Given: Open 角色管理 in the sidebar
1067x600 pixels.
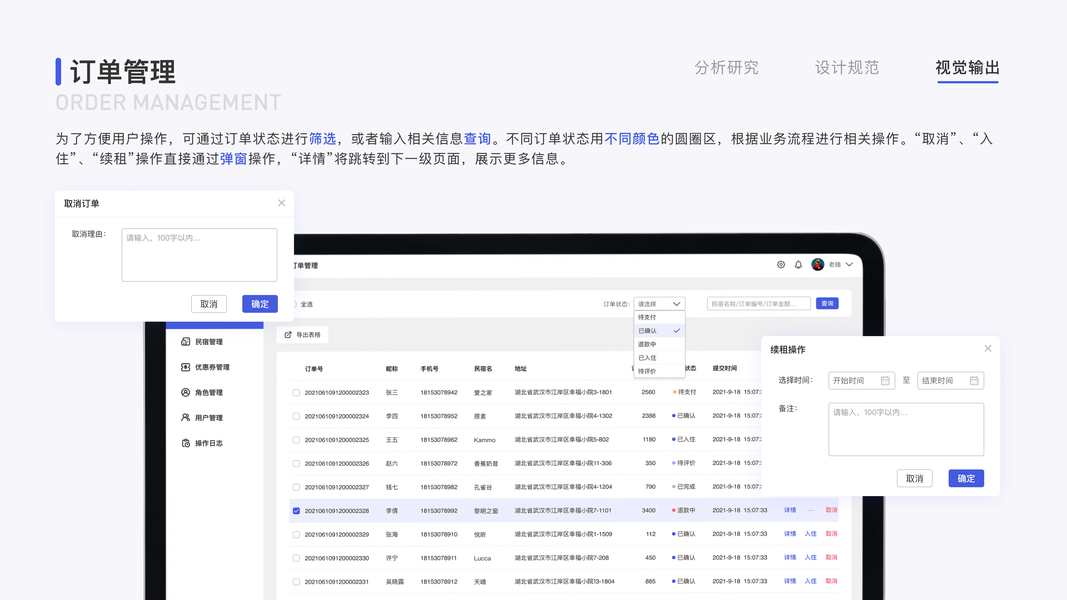Looking at the screenshot, I should pyautogui.click(x=209, y=393).
